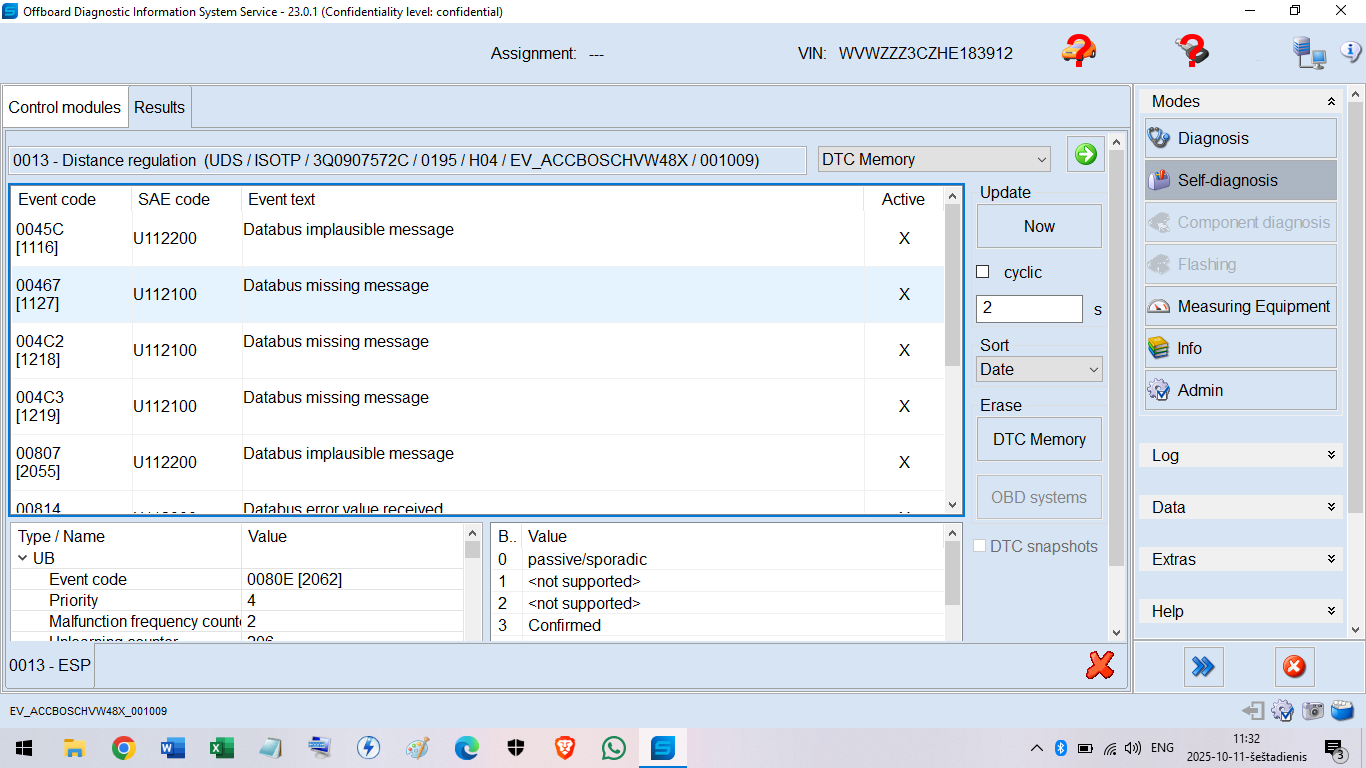
Task: Toggle the DTC snapshots checkbox
Action: (x=981, y=546)
